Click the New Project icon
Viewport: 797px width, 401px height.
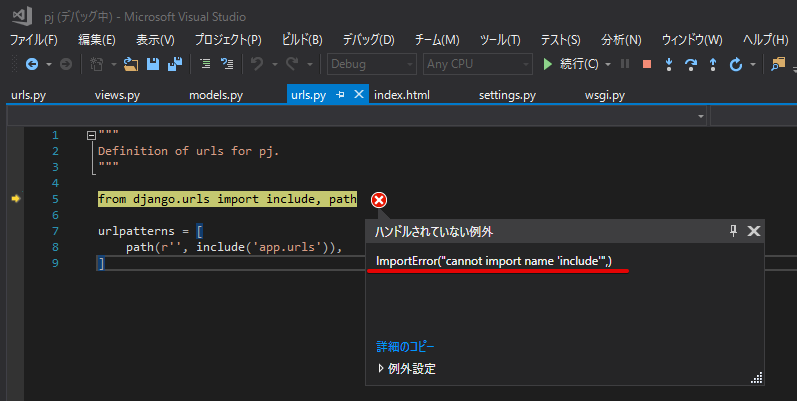(x=97, y=64)
